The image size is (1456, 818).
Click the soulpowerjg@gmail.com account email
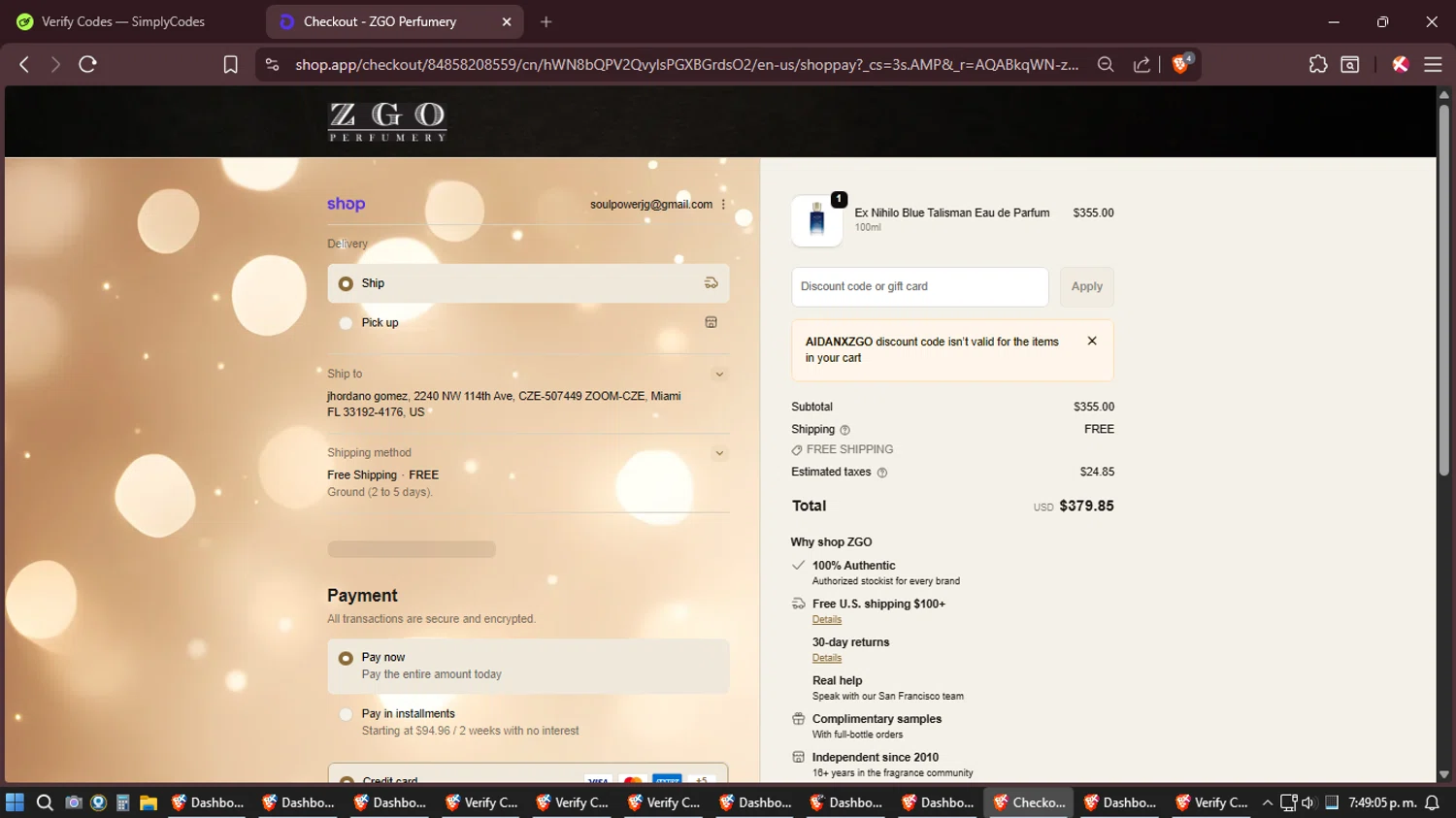651,205
